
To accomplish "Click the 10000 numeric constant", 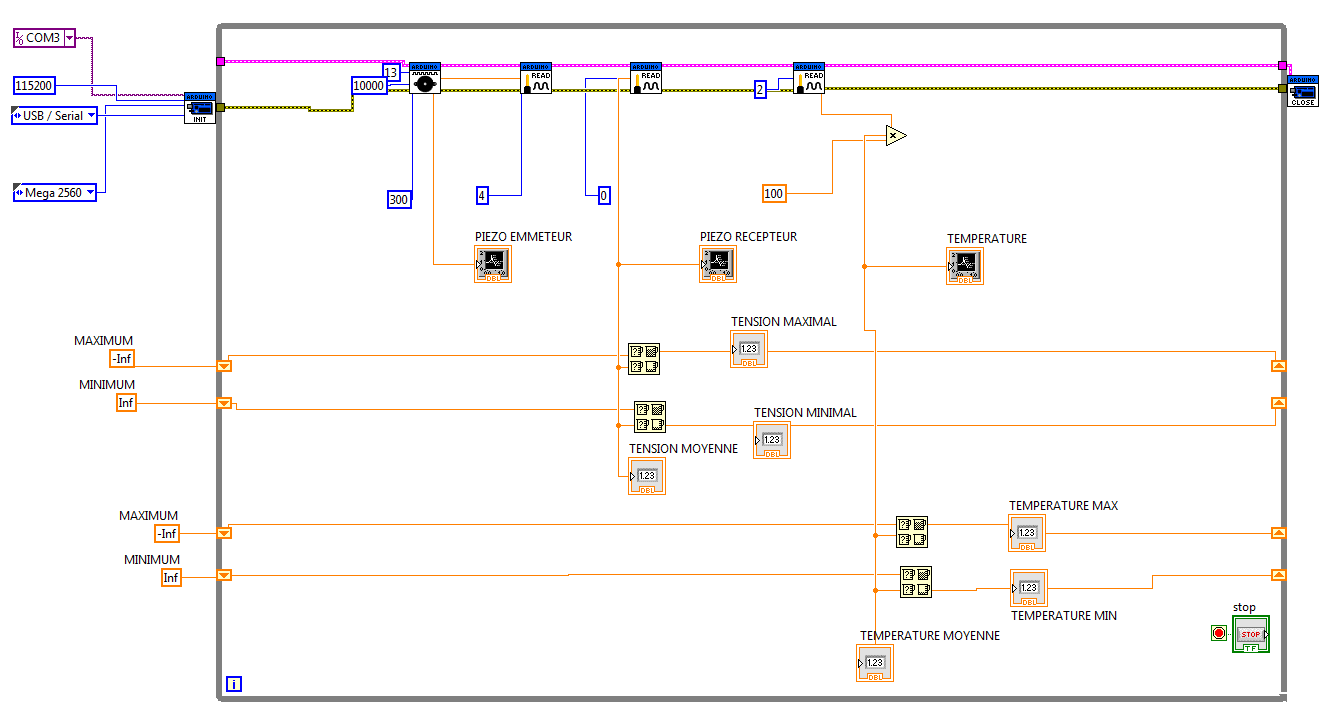I will click(x=369, y=86).
